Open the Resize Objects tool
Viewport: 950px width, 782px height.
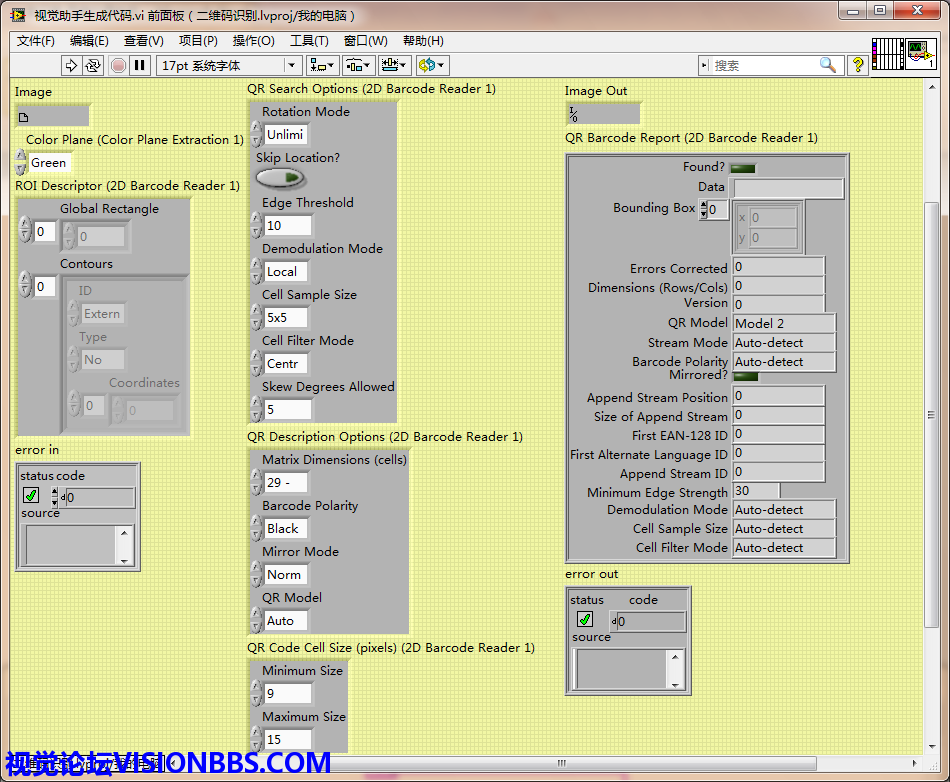coord(394,65)
